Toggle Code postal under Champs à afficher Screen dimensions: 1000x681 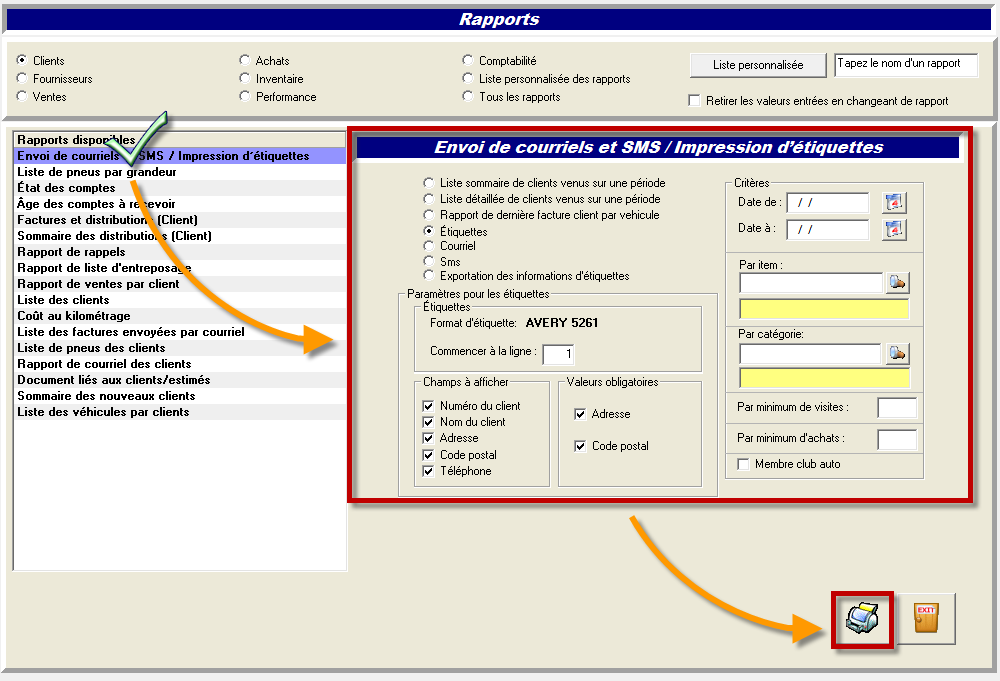(428, 455)
